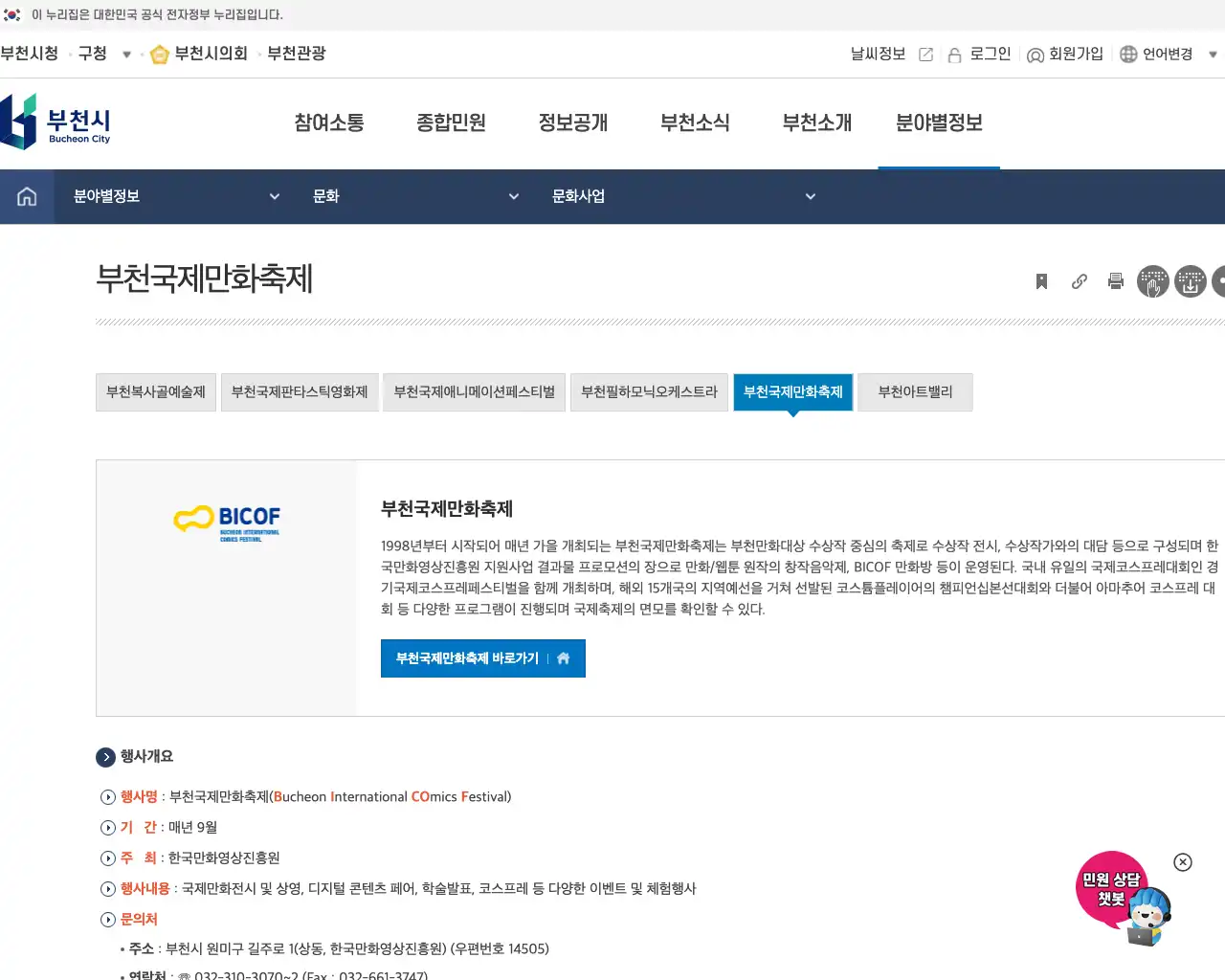Open the 날씨정보 link

click(878, 54)
